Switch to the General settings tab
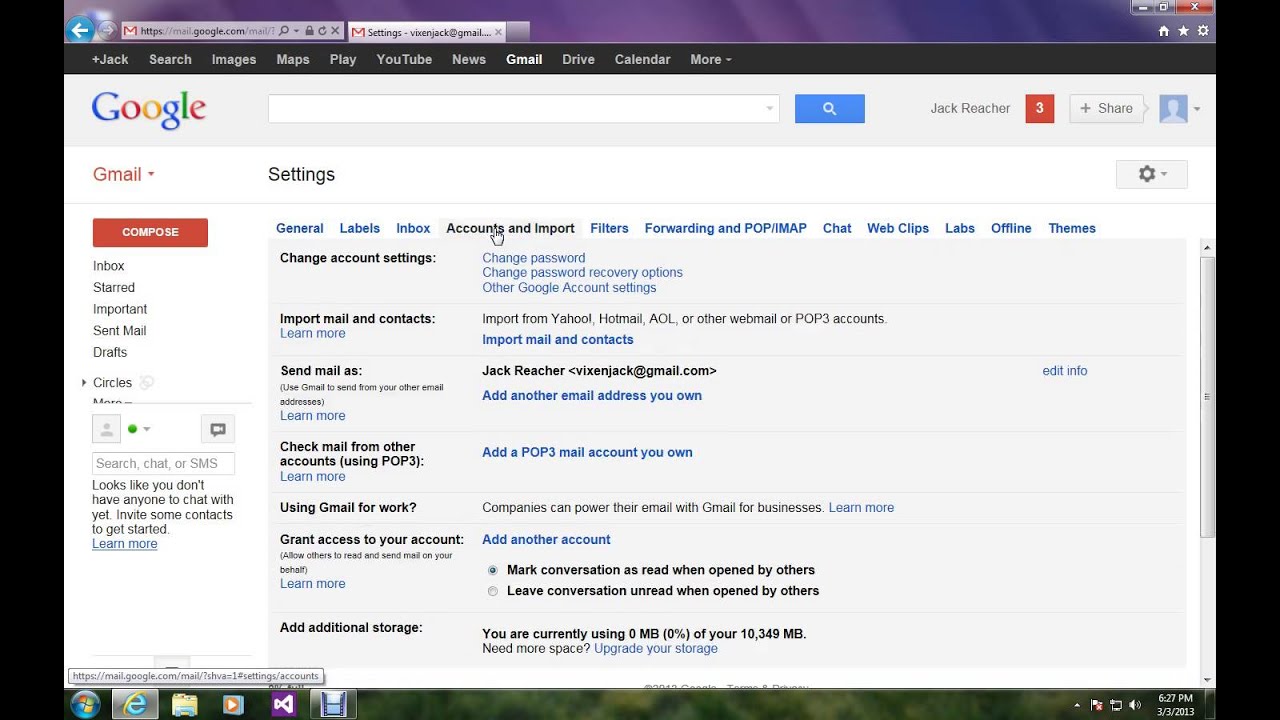This screenshot has height=720, width=1280. [299, 228]
